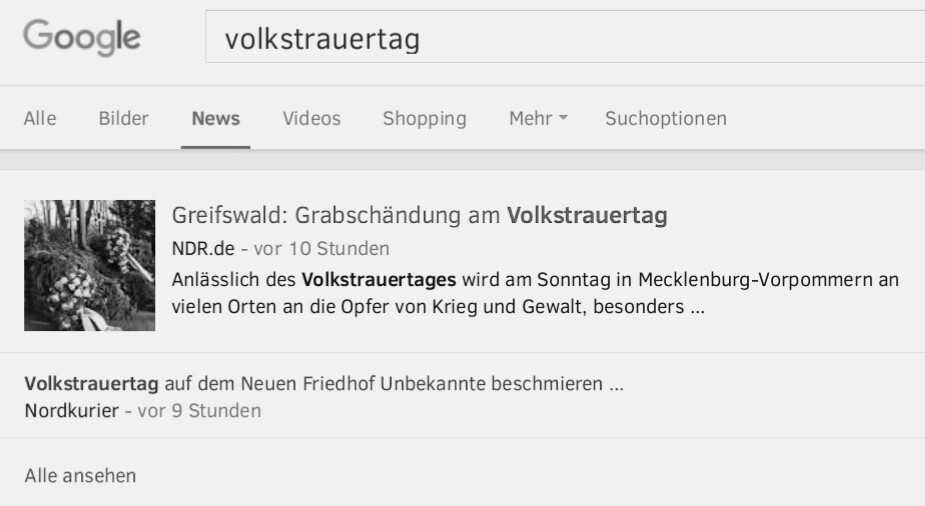
Task: Click the bold Volkstrauertag word in headline
Action: [587, 215]
